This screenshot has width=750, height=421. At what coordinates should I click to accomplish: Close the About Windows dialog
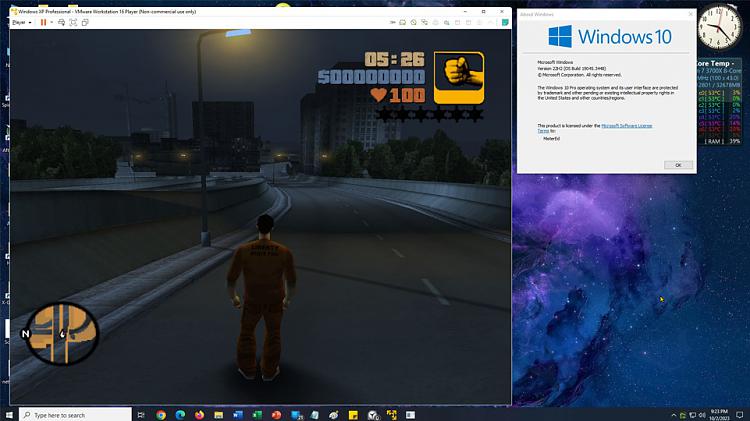[x=690, y=14]
